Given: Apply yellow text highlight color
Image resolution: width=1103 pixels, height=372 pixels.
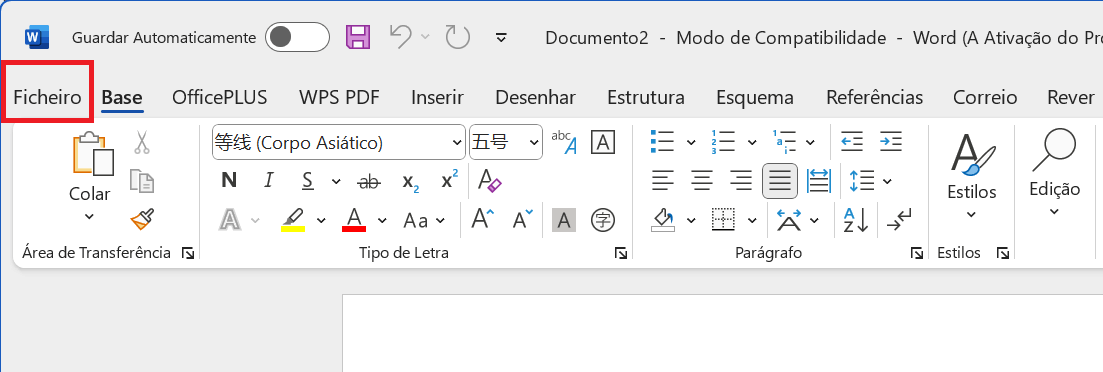Looking at the screenshot, I should tap(293, 220).
